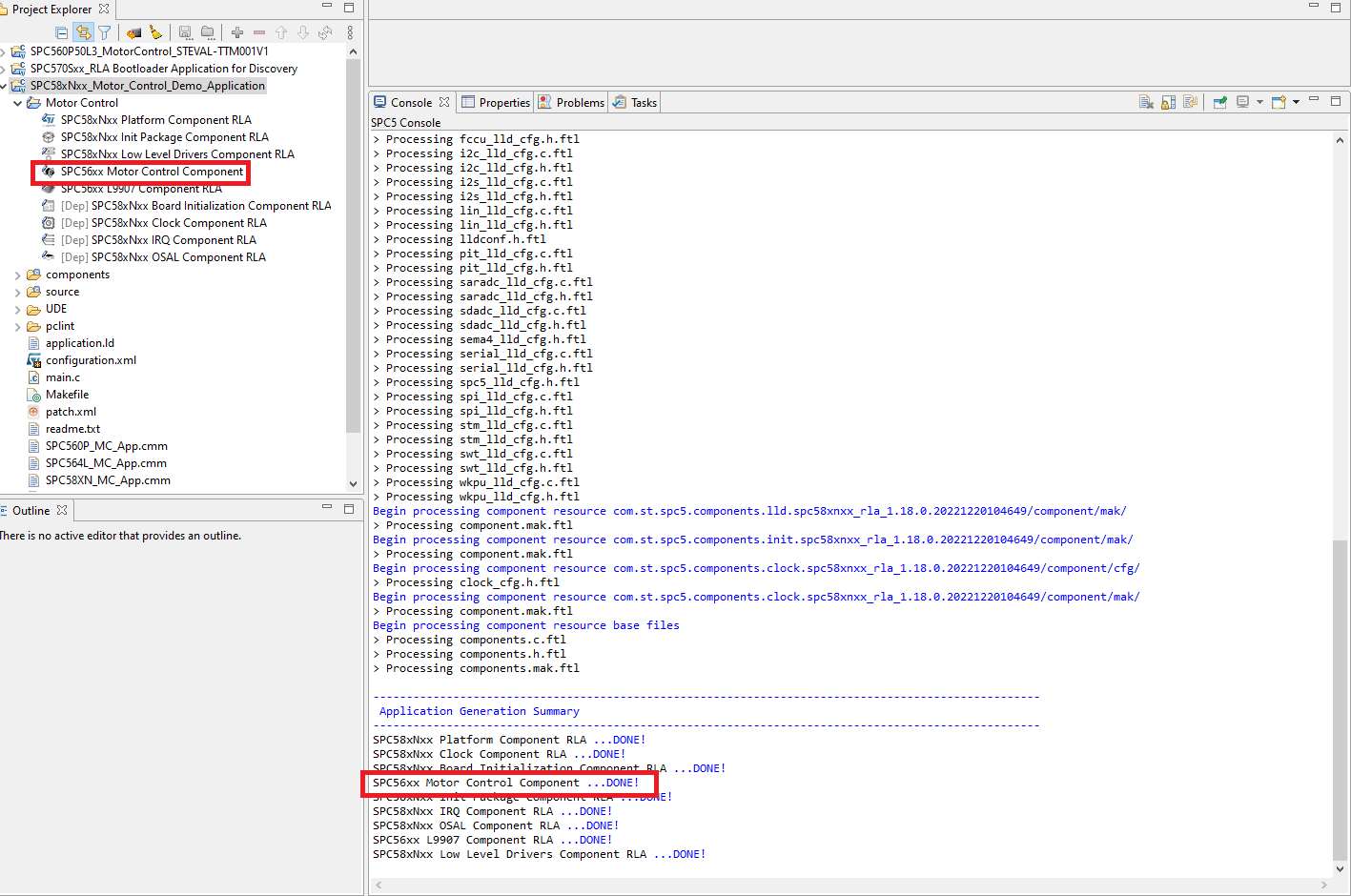Open a new console via the Open Console button
This screenshot has height=896, width=1351.
click(1279, 101)
